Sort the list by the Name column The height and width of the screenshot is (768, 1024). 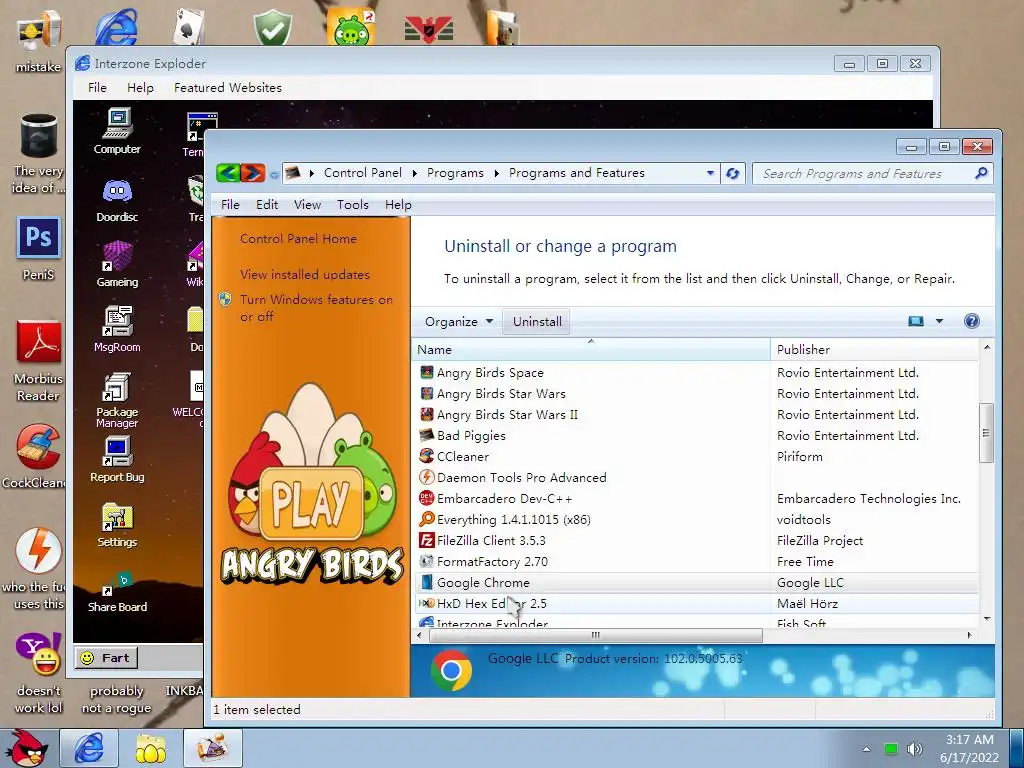(x=591, y=349)
